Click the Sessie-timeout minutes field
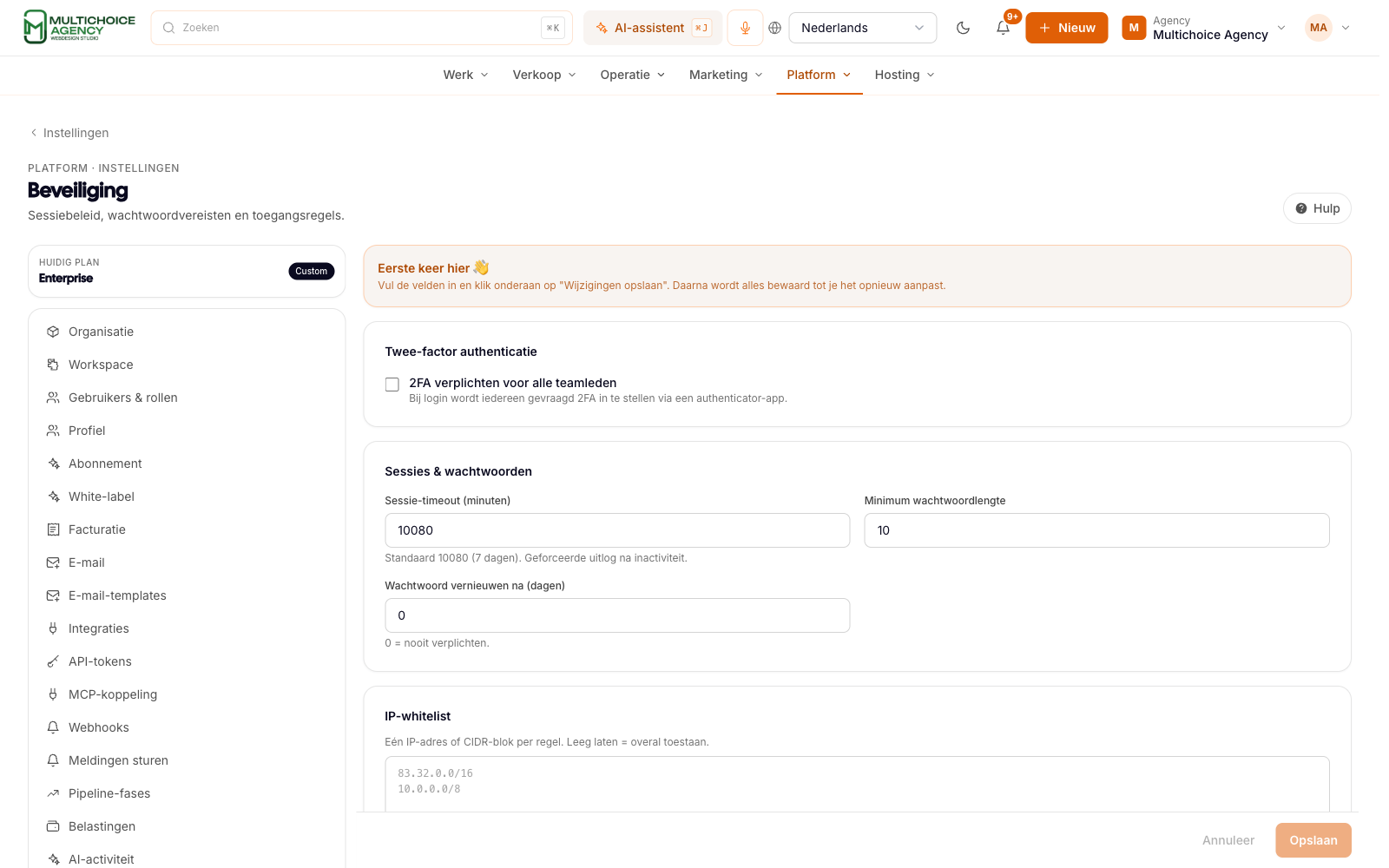 tap(617, 530)
